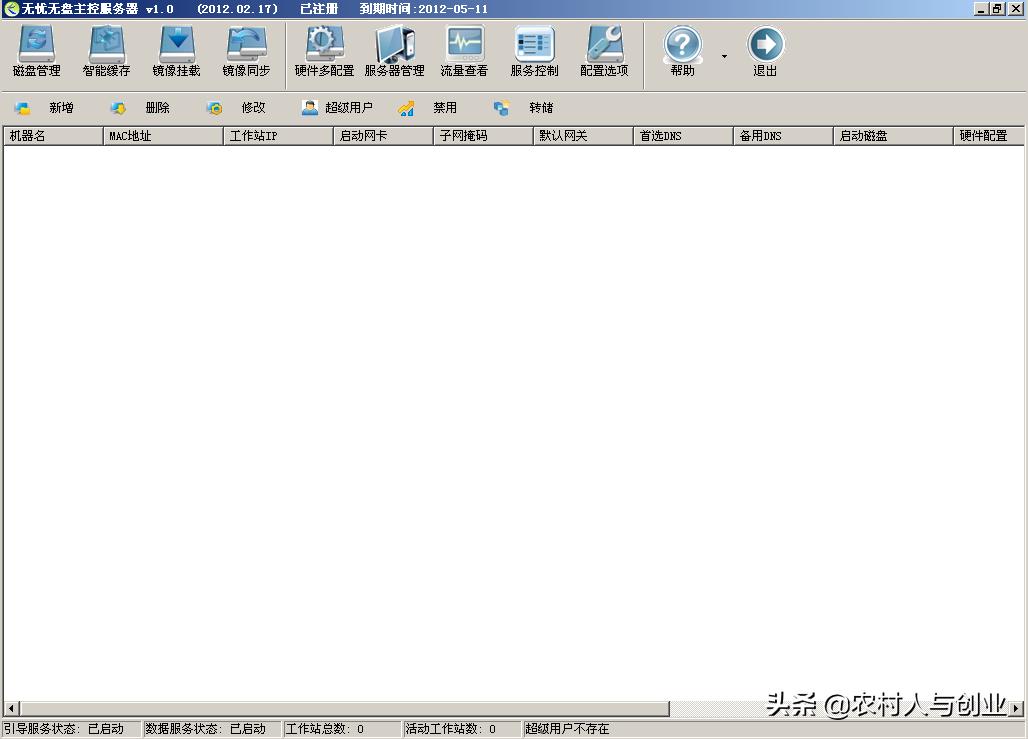Click 硬件配置 column header
This screenshot has height=739, width=1028.
coord(989,136)
